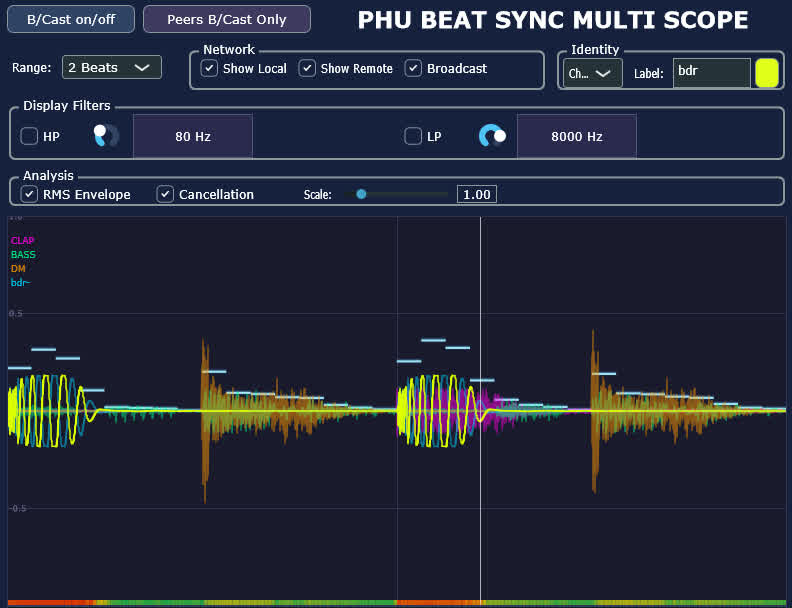
Task: Open the Identity channel dropdown
Action: click(592, 73)
